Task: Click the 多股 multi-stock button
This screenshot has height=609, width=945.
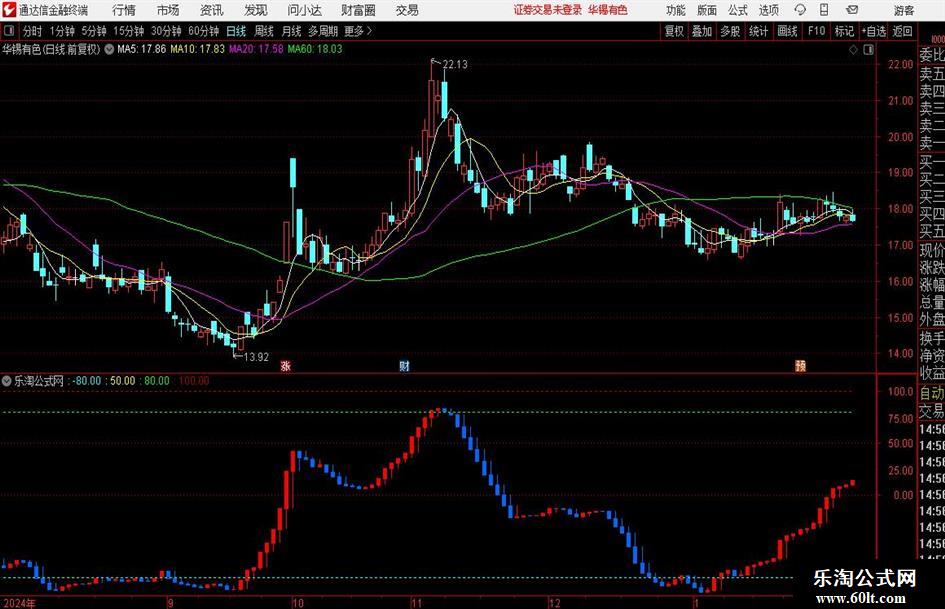Action: 730,31
